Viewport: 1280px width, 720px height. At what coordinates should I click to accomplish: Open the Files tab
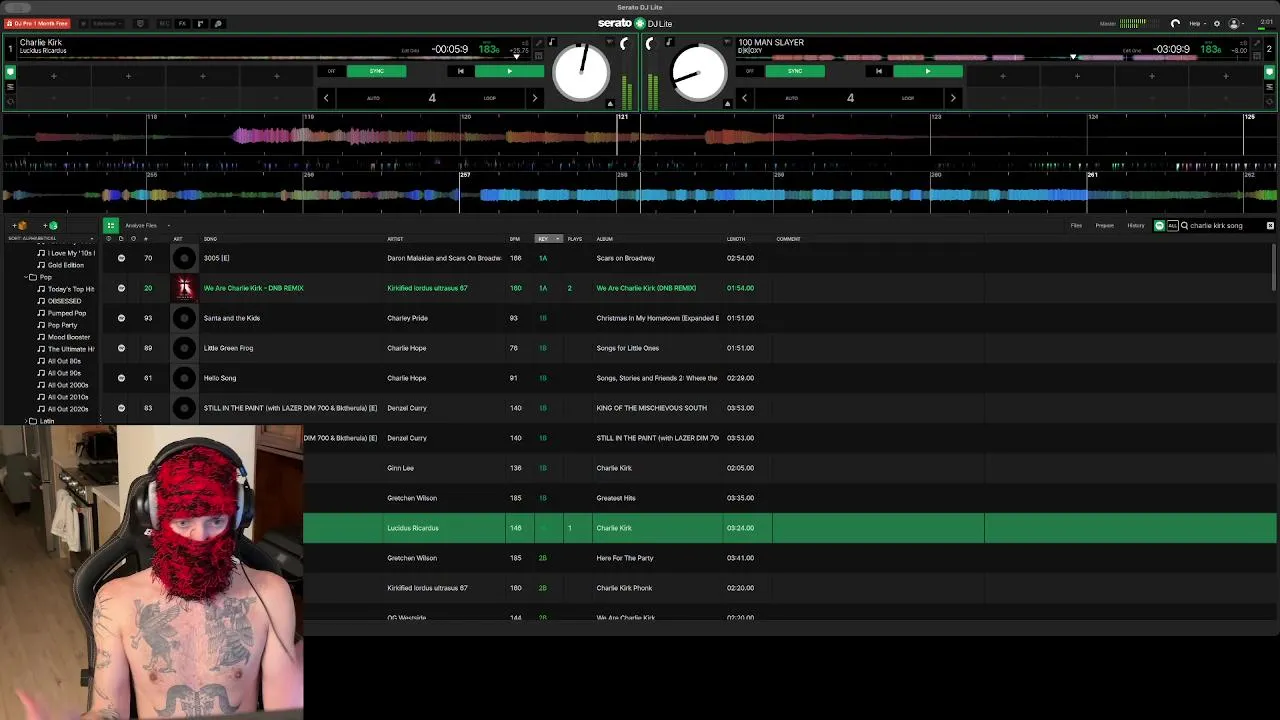[x=1076, y=226]
